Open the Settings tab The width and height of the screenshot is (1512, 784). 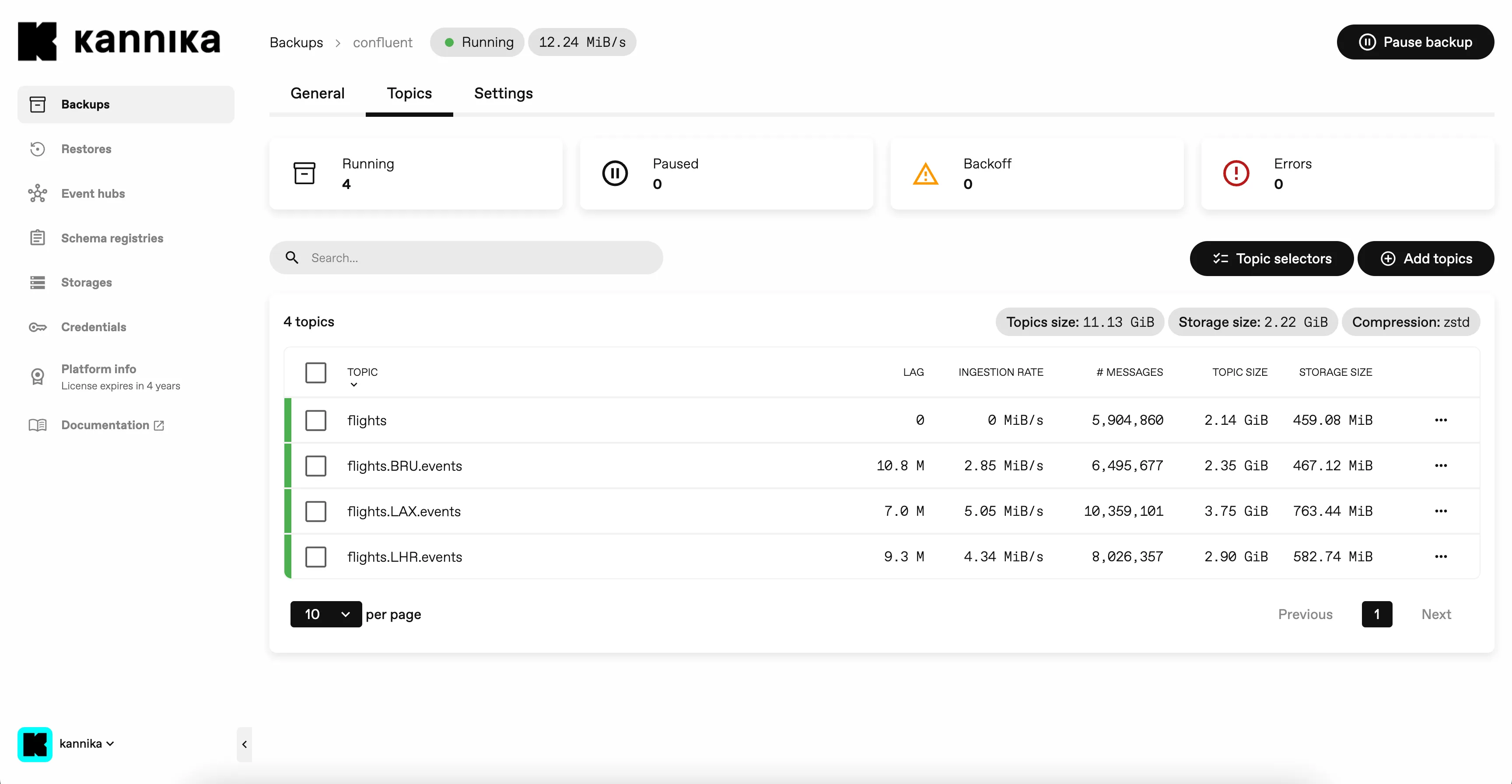point(503,93)
